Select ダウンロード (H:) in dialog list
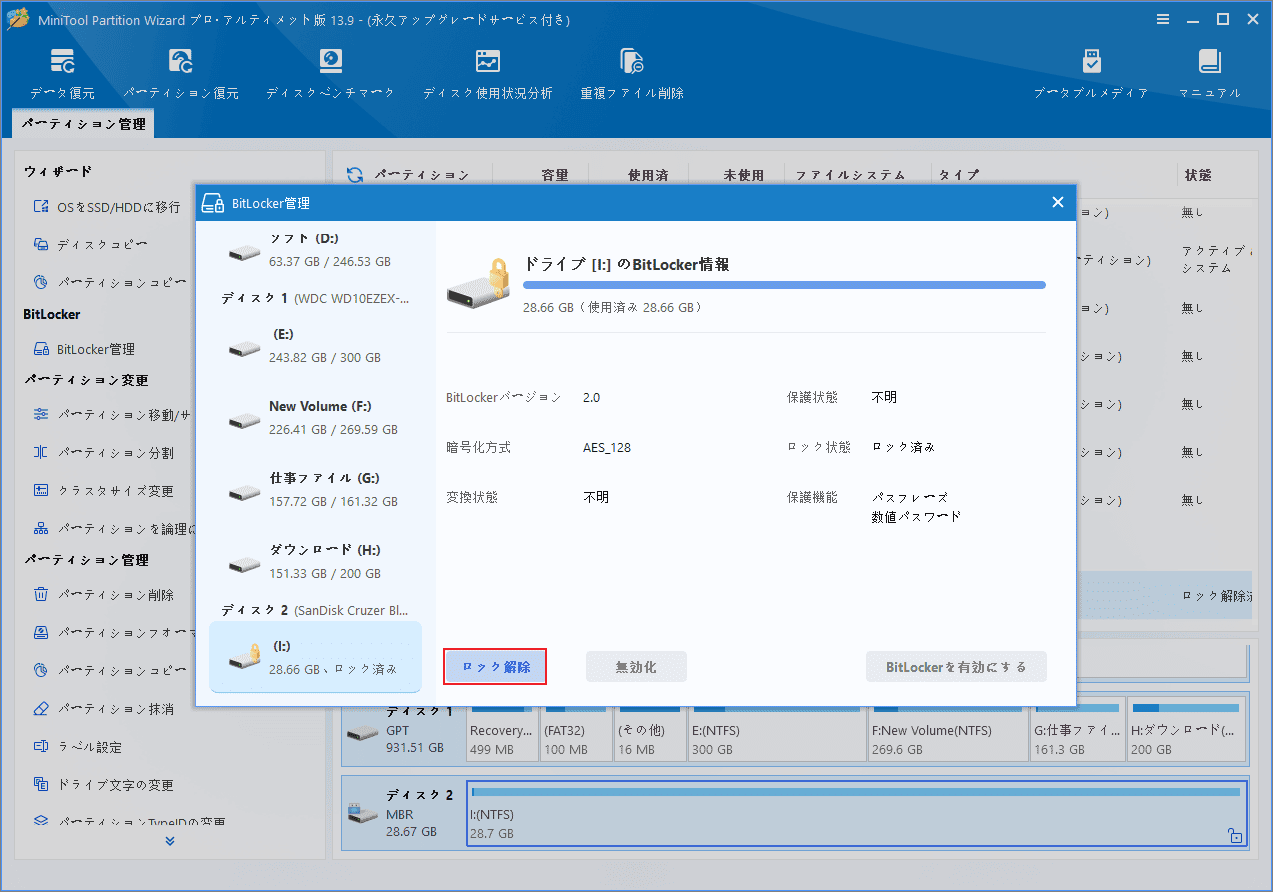The width and height of the screenshot is (1273, 892). [x=315, y=562]
